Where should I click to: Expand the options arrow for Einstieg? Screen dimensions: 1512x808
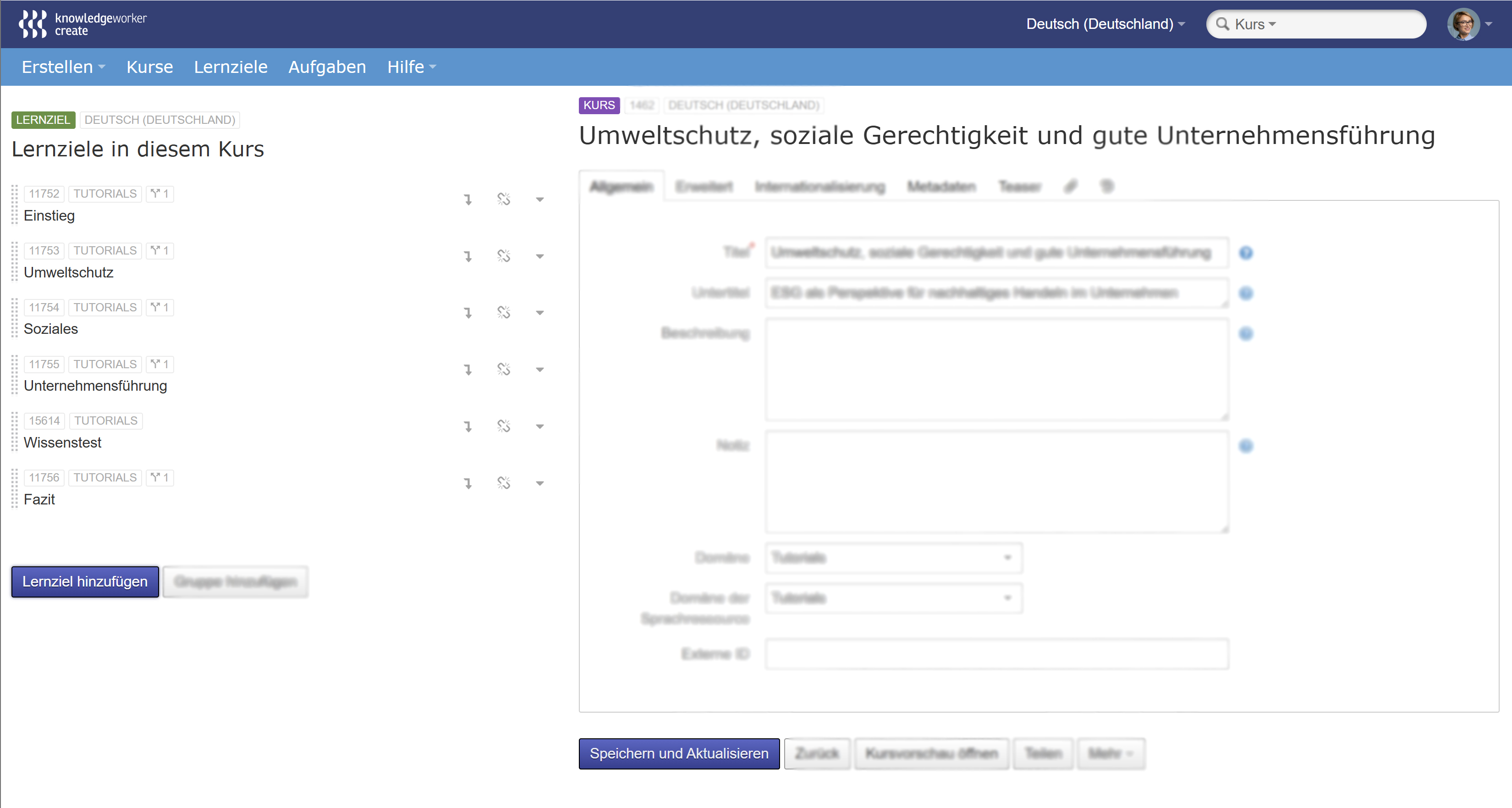click(540, 199)
